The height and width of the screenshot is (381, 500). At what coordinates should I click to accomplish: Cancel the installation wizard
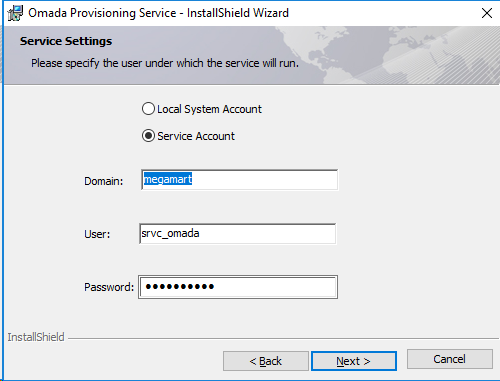click(450, 359)
